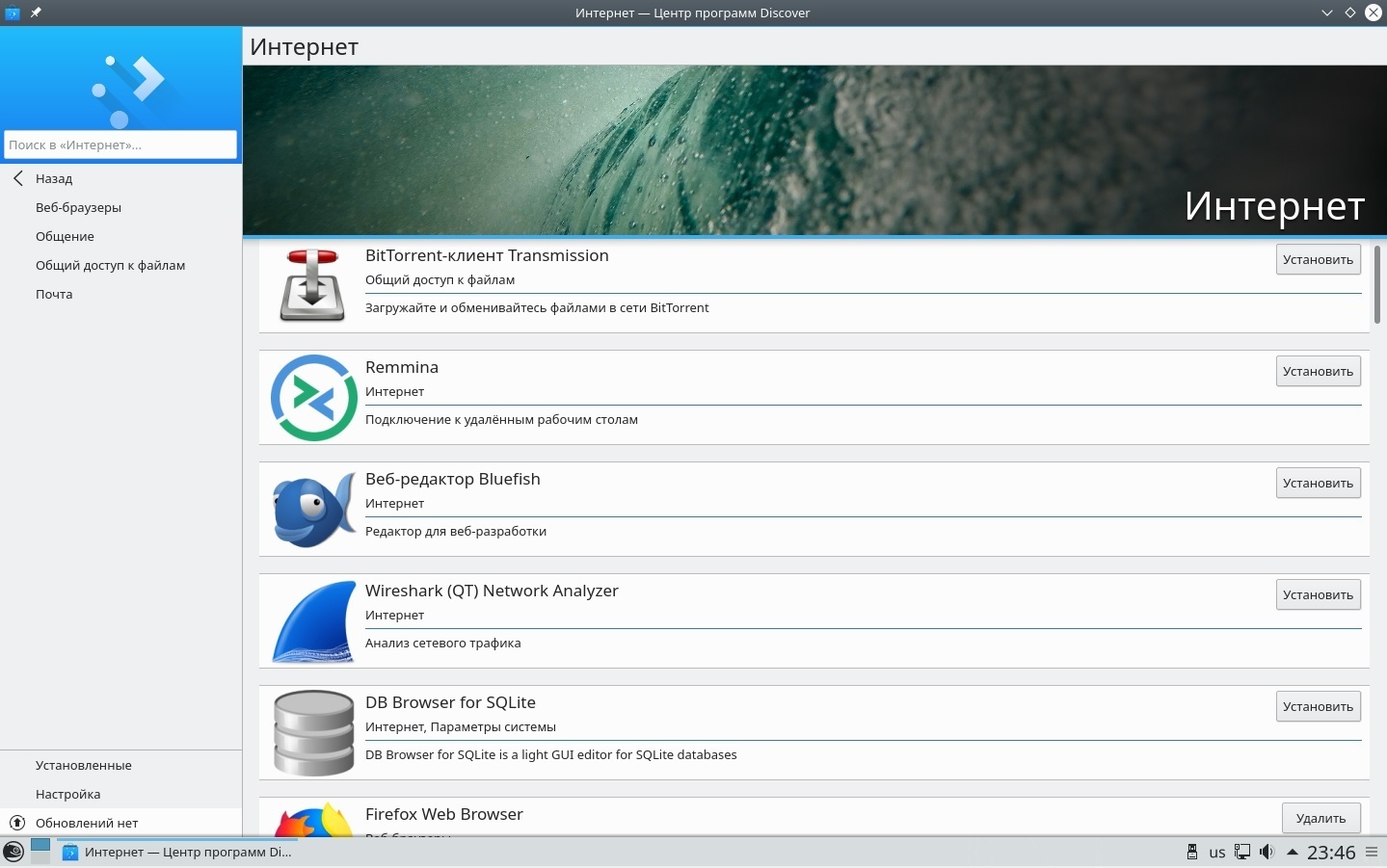1387x868 pixels.
Task: Open the network tray icon
Action: pos(1242,852)
